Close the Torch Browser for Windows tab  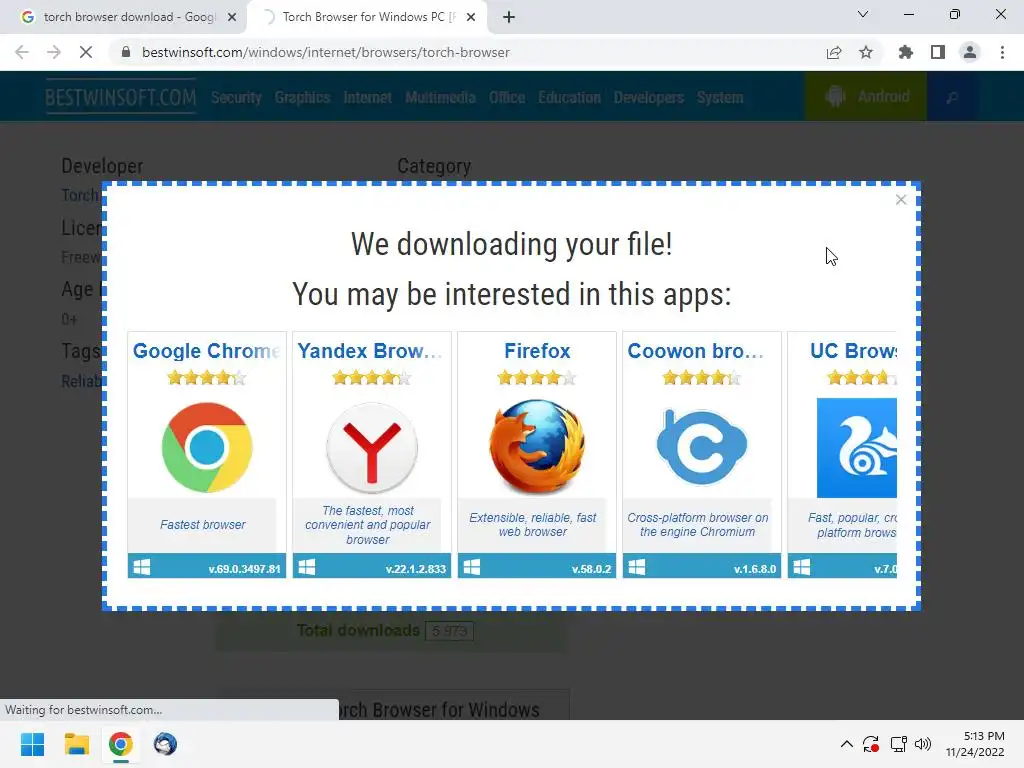(471, 18)
